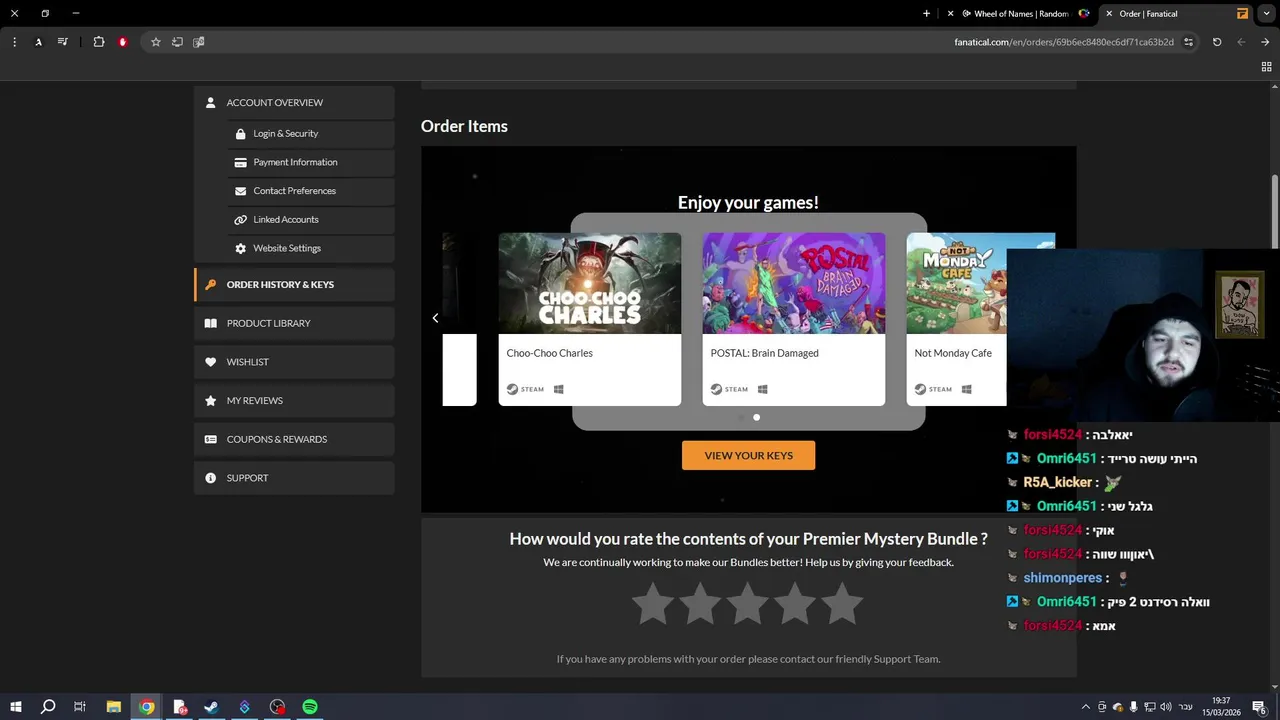Go to Wishlist
The height and width of the screenshot is (720, 1280).
(x=294, y=362)
